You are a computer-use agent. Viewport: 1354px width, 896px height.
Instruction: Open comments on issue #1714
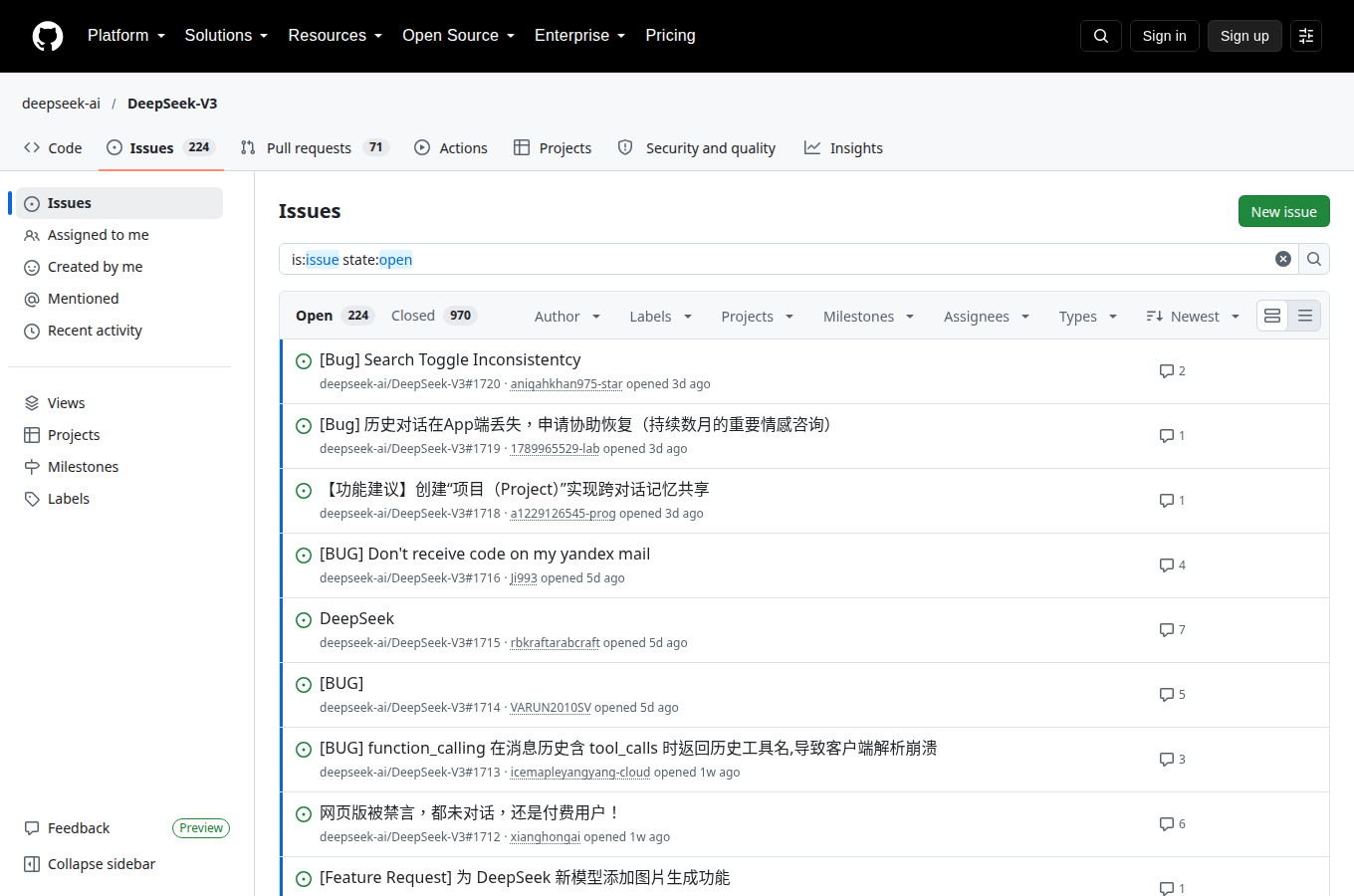(1173, 695)
